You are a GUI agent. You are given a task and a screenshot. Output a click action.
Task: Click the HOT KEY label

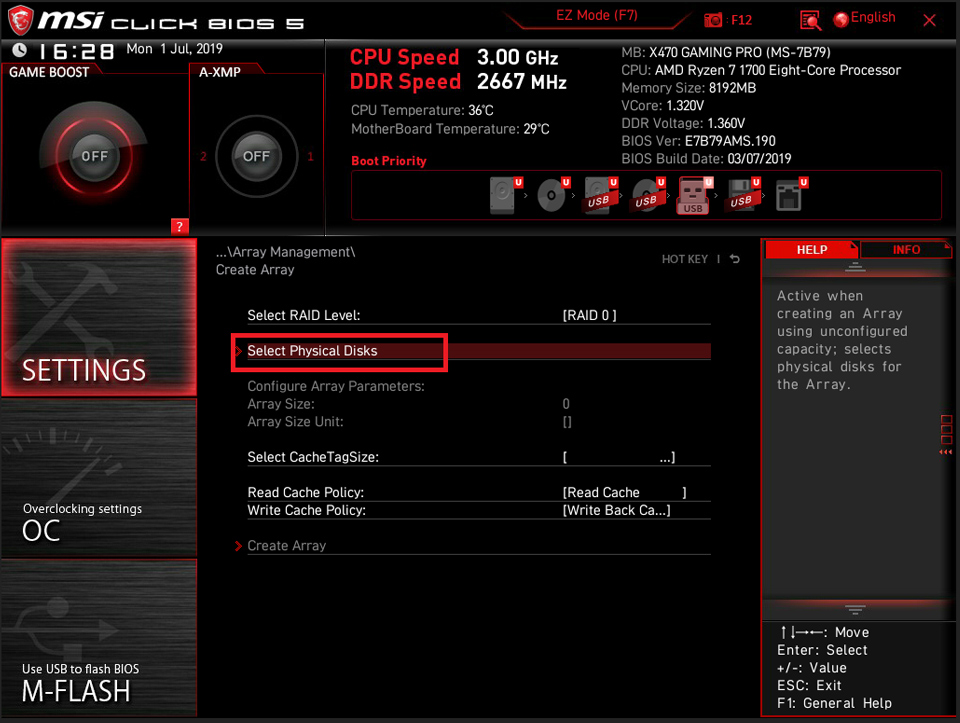pos(684,259)
